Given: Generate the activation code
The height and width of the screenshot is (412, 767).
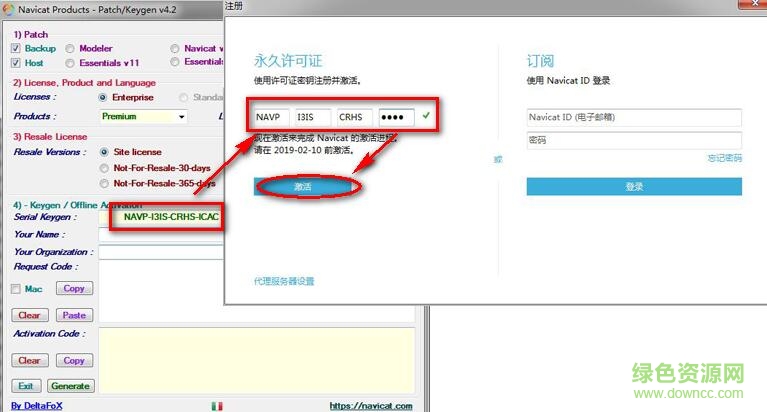Looking at the screenshot, I should 70,386.
